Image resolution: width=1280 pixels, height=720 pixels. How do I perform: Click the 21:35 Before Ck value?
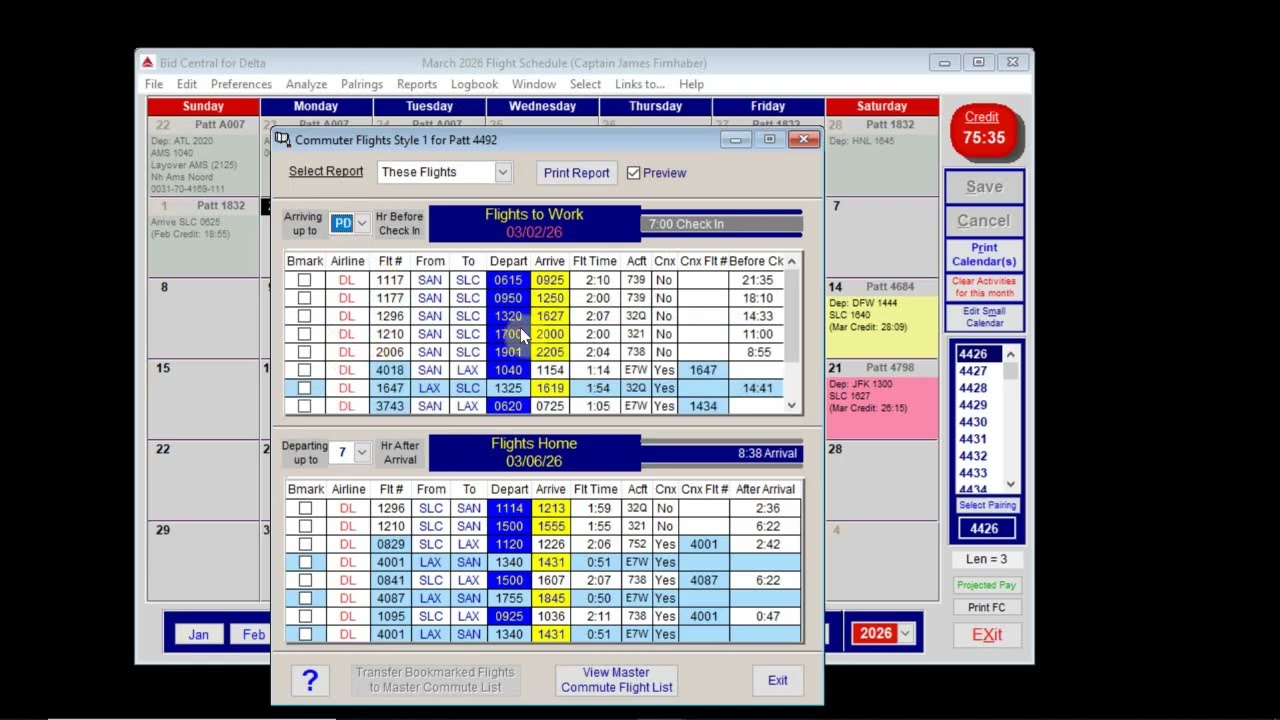[757, 280]
